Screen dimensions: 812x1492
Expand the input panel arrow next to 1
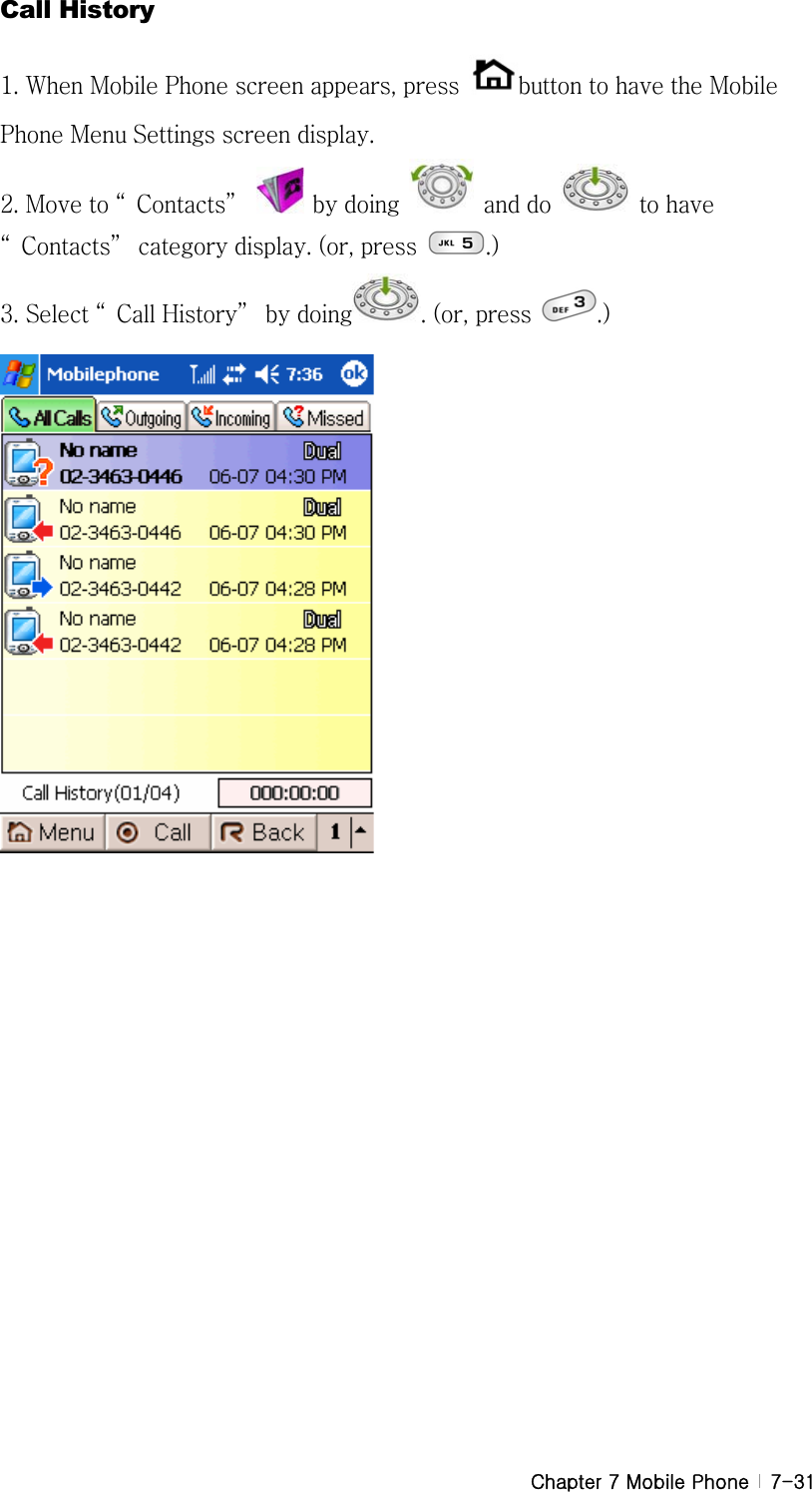coord(361,832)
